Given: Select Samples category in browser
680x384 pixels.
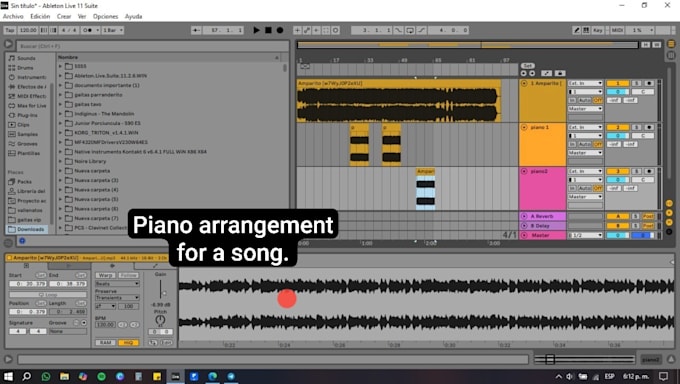Looking at the screenshot, I should tap(27, 135).
